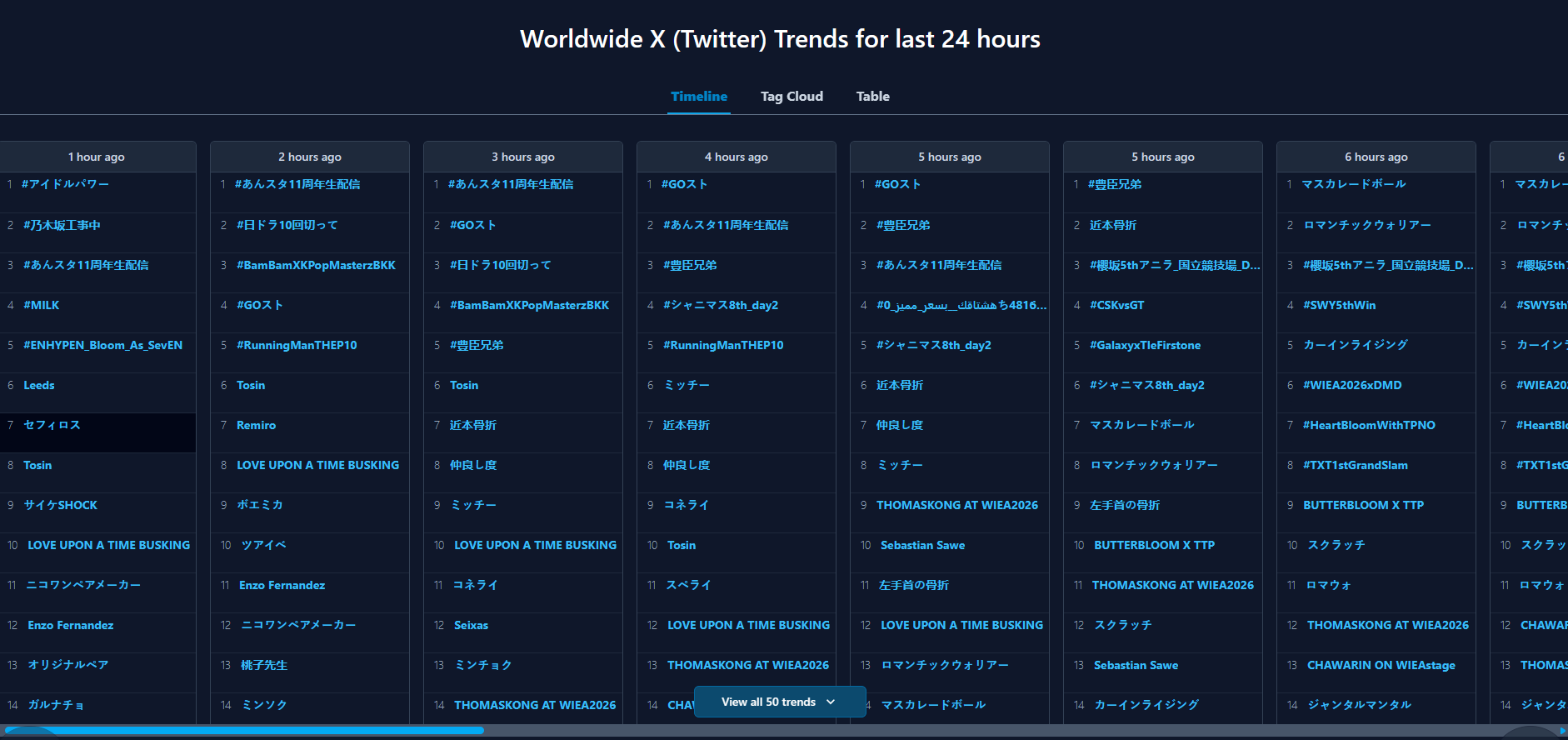Screen dimensions: 1568x740
Task: Click the '3 hours ago' column header
Action: point(523,157)
